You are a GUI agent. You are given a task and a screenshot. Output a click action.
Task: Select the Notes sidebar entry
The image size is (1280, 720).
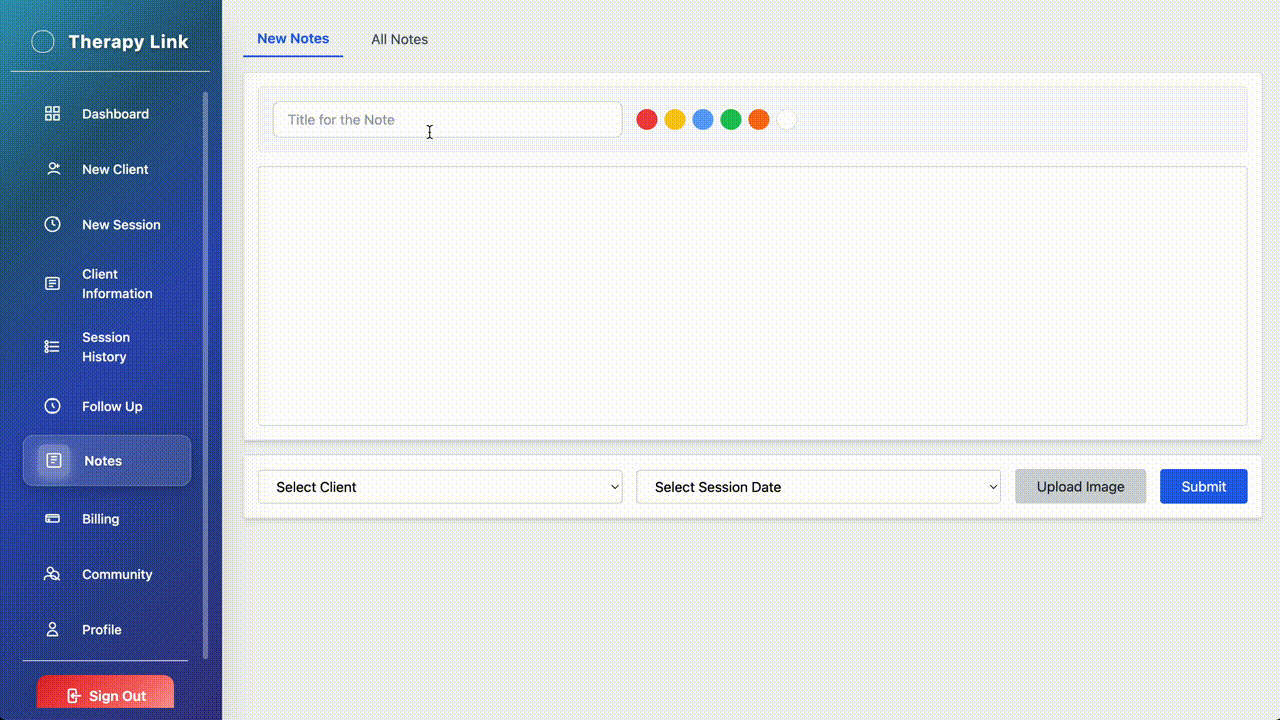pos(103,461)
